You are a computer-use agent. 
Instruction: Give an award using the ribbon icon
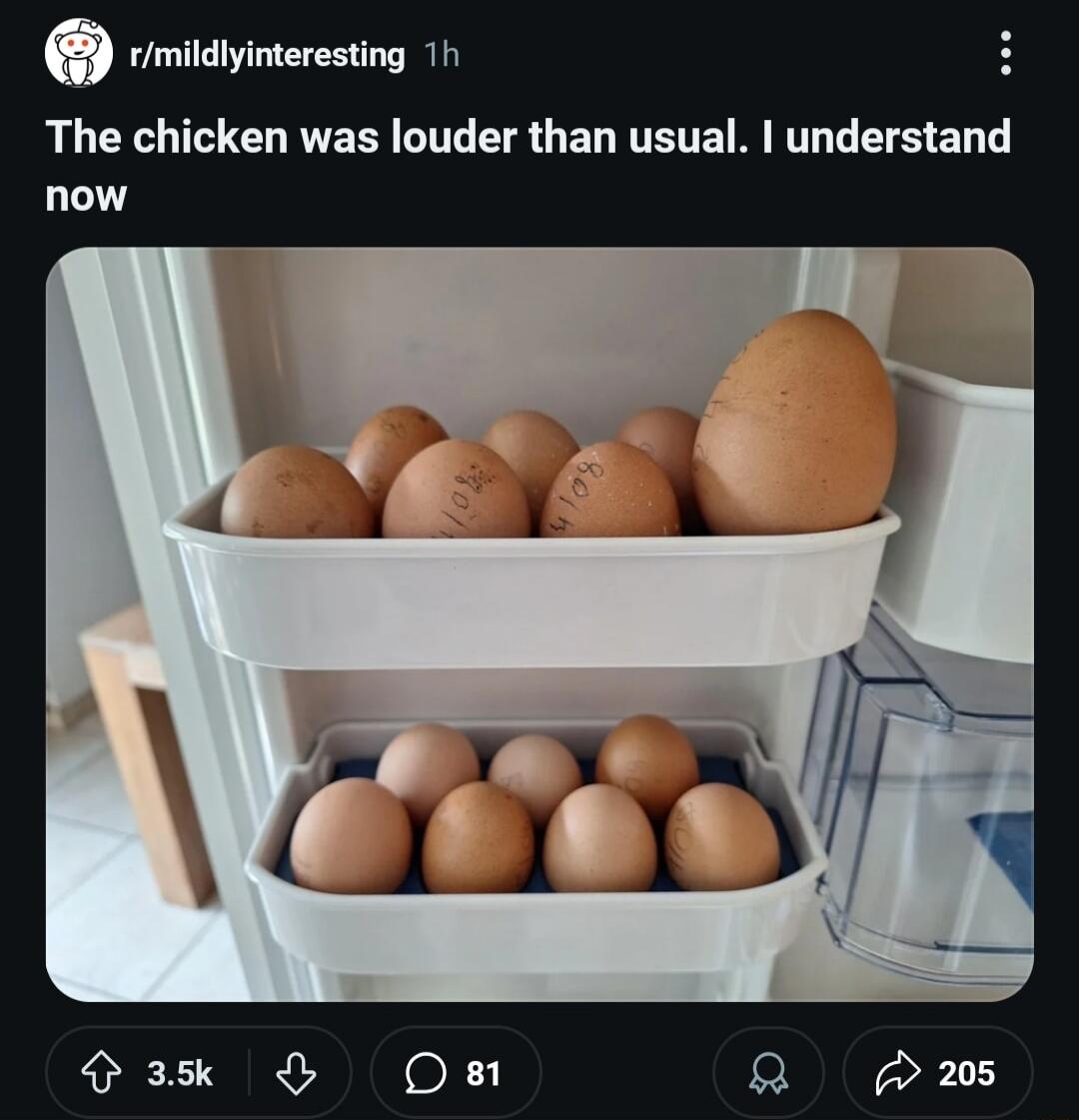click(x=768, y=1074)
